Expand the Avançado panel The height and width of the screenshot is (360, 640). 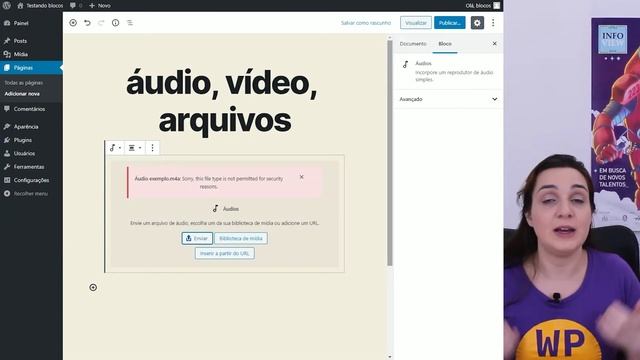click(448, 99)
